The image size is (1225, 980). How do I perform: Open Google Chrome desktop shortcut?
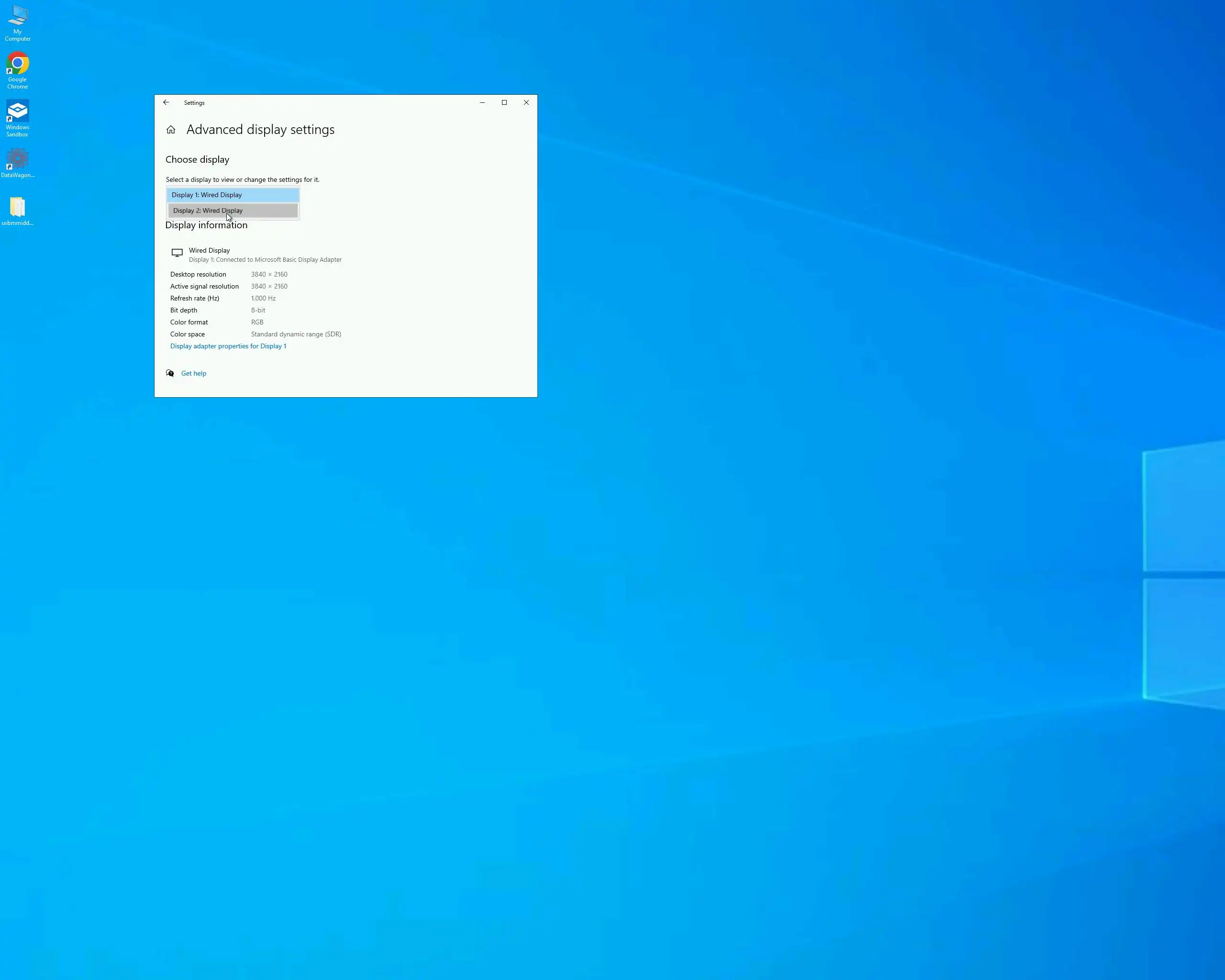click(18, 64)
